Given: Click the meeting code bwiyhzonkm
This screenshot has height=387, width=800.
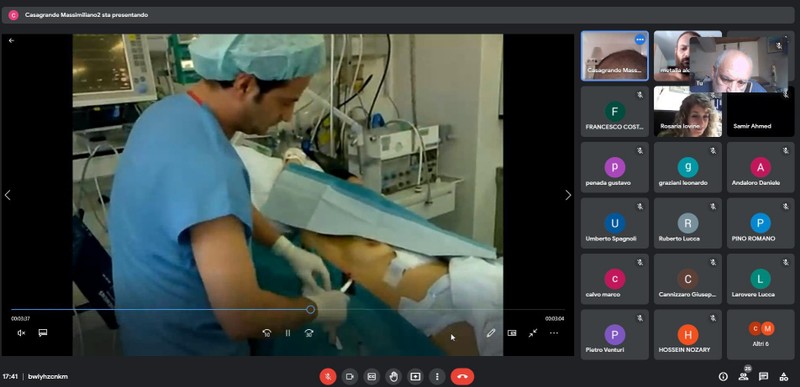Looking at the screenshot, I should click(x=48, y=377).
